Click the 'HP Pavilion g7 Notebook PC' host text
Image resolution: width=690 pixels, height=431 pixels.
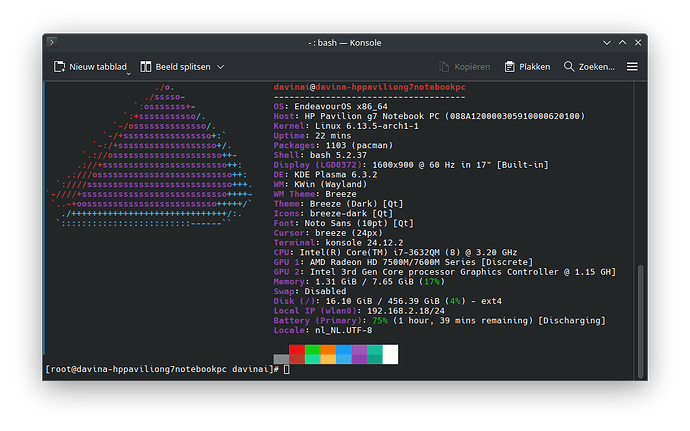click(x=372, y=116)
